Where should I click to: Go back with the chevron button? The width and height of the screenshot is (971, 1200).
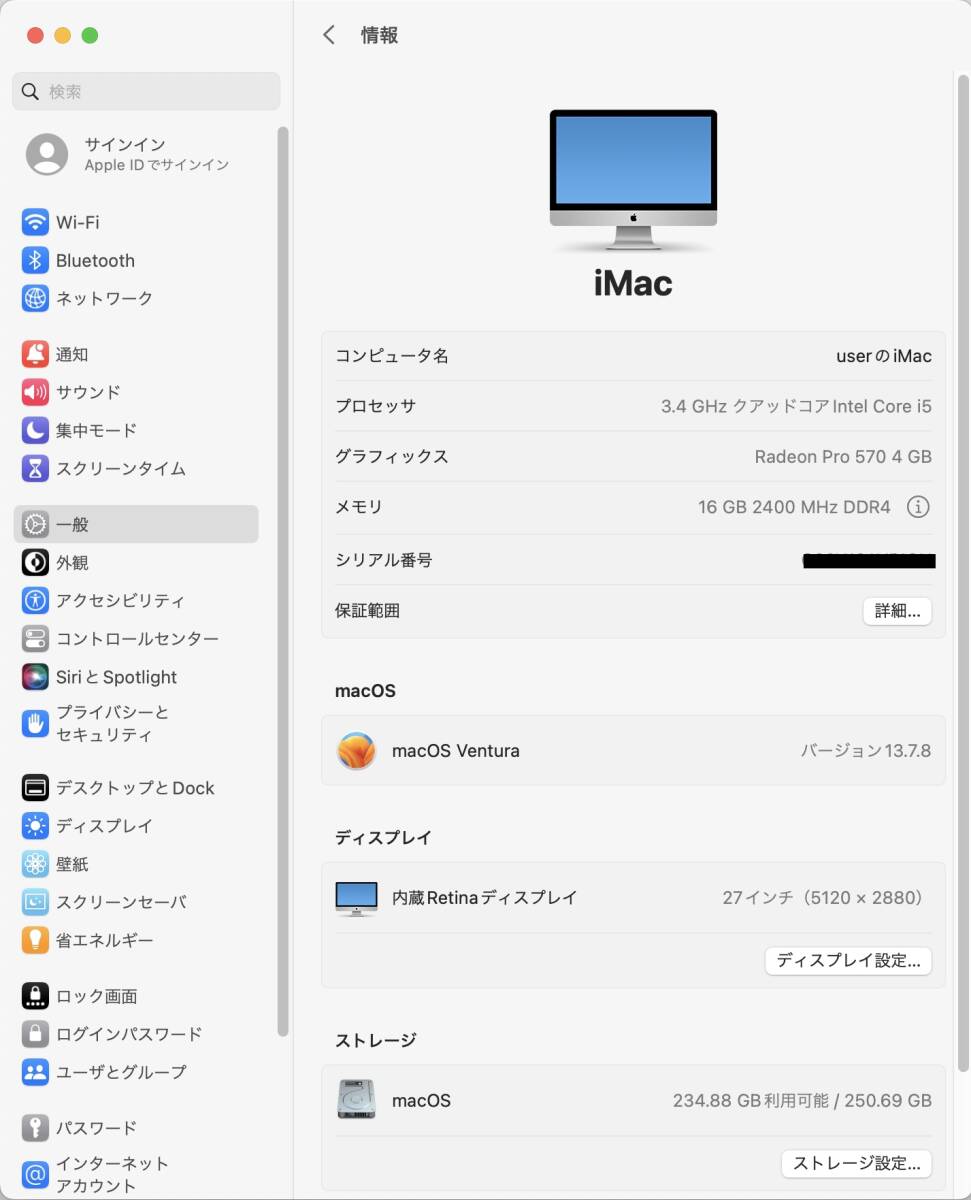[329, 35]
